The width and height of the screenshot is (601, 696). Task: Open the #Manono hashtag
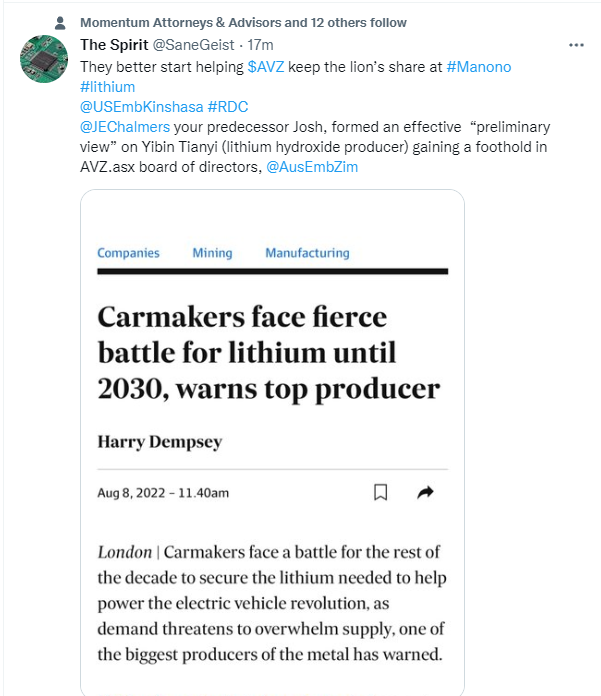coord(479,66)
